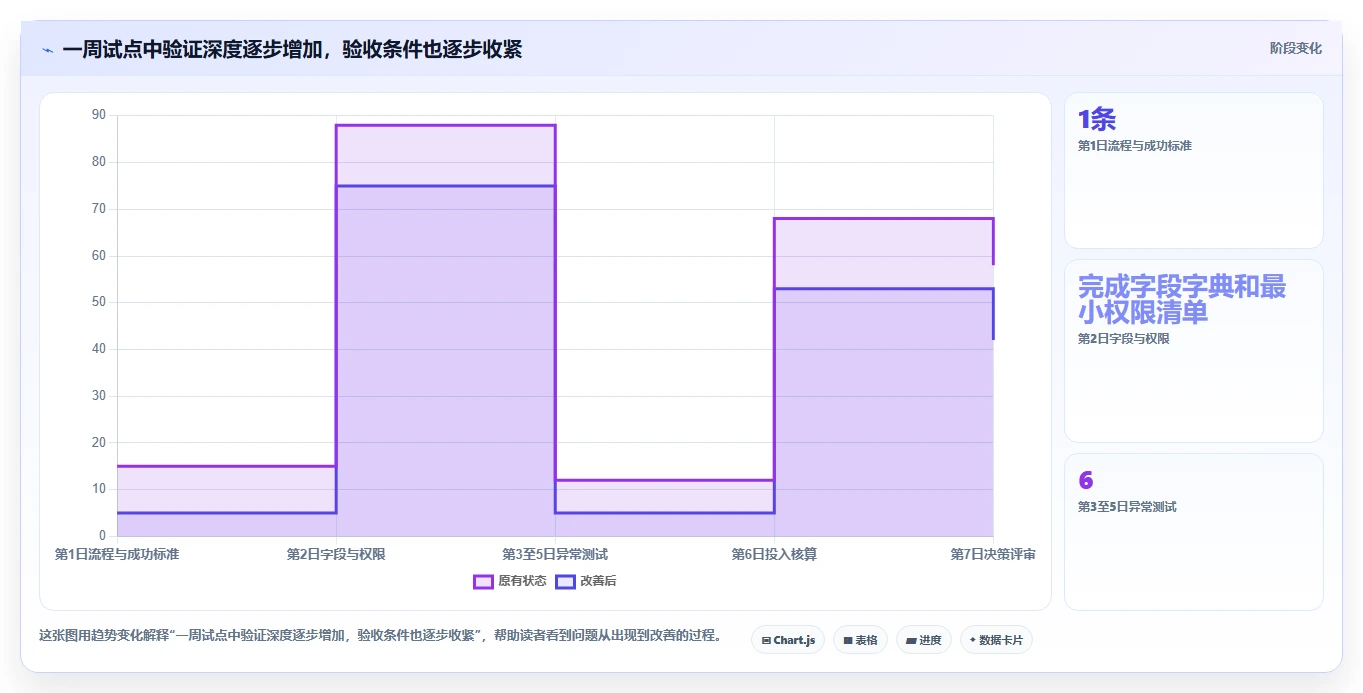Viewport: 1363px width, 693px height.
Task: Click the 数据卡片 tag
Action: (996, 640)
